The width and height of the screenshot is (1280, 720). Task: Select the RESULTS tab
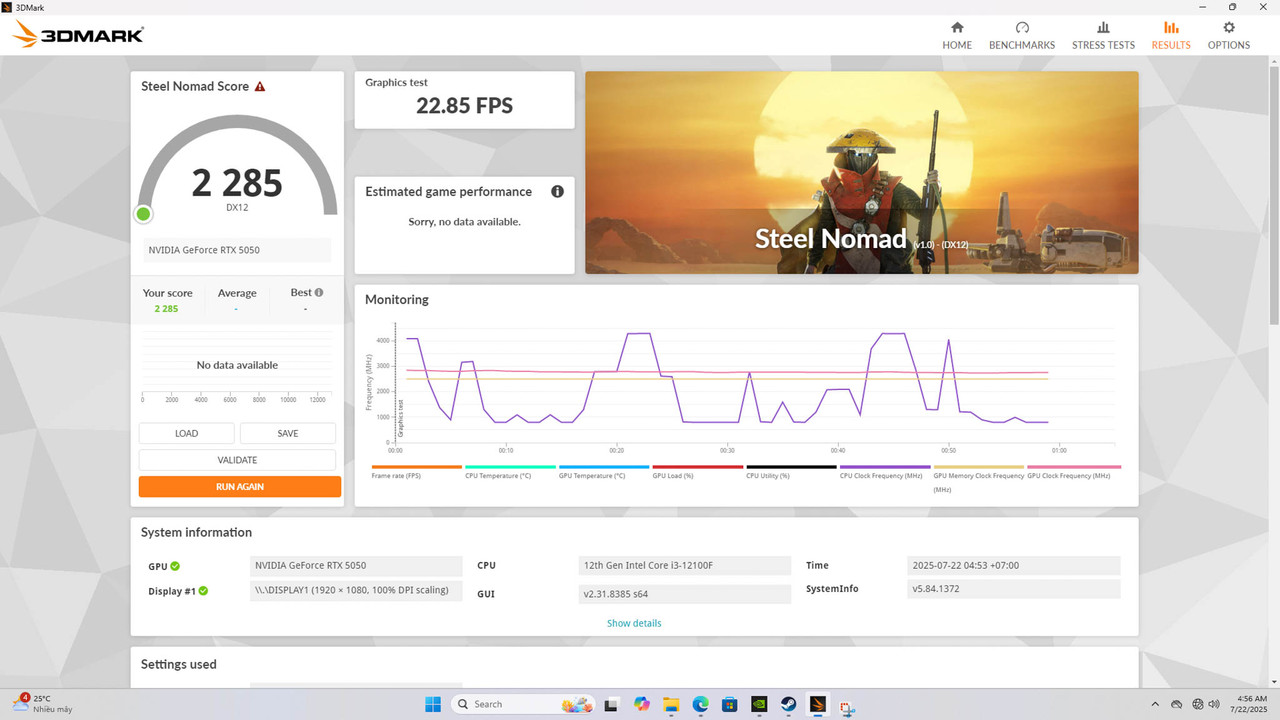click(x=1171, y=35)
